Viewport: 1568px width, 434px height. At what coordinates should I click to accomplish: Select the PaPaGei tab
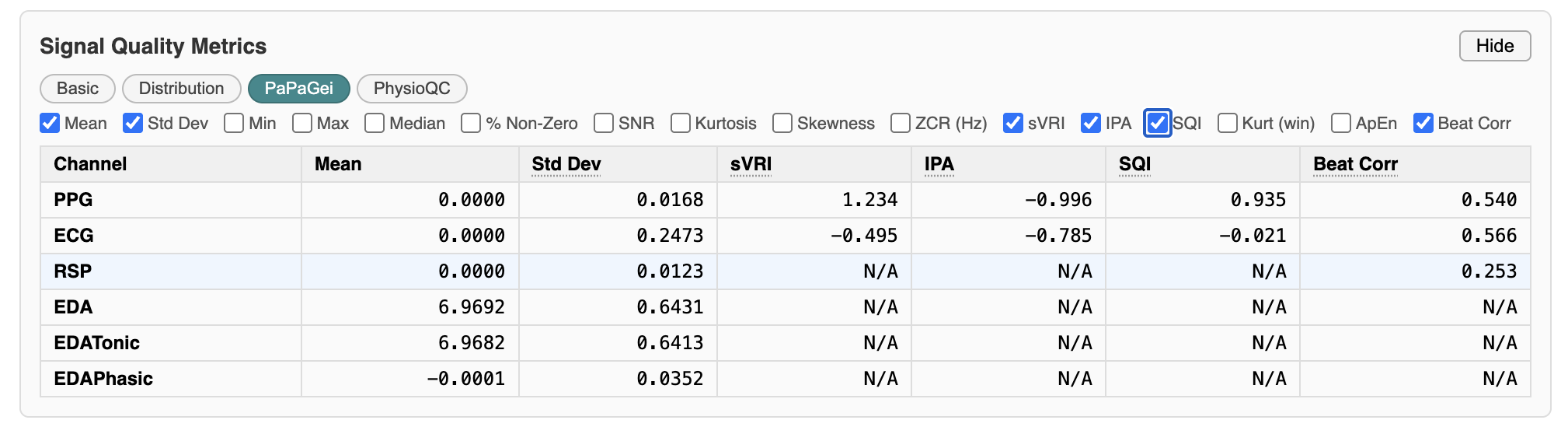click(x=298, y=89)
